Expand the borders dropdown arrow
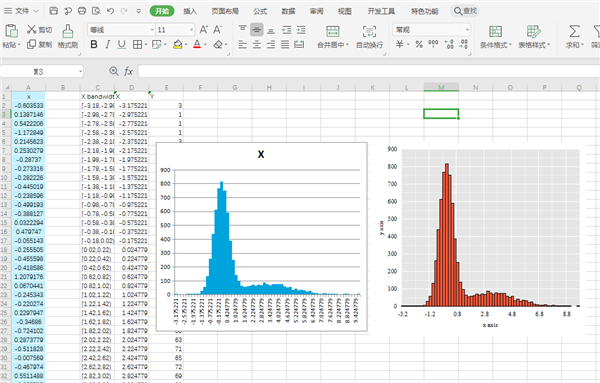600x383 pixels. [x=145, y=45]
